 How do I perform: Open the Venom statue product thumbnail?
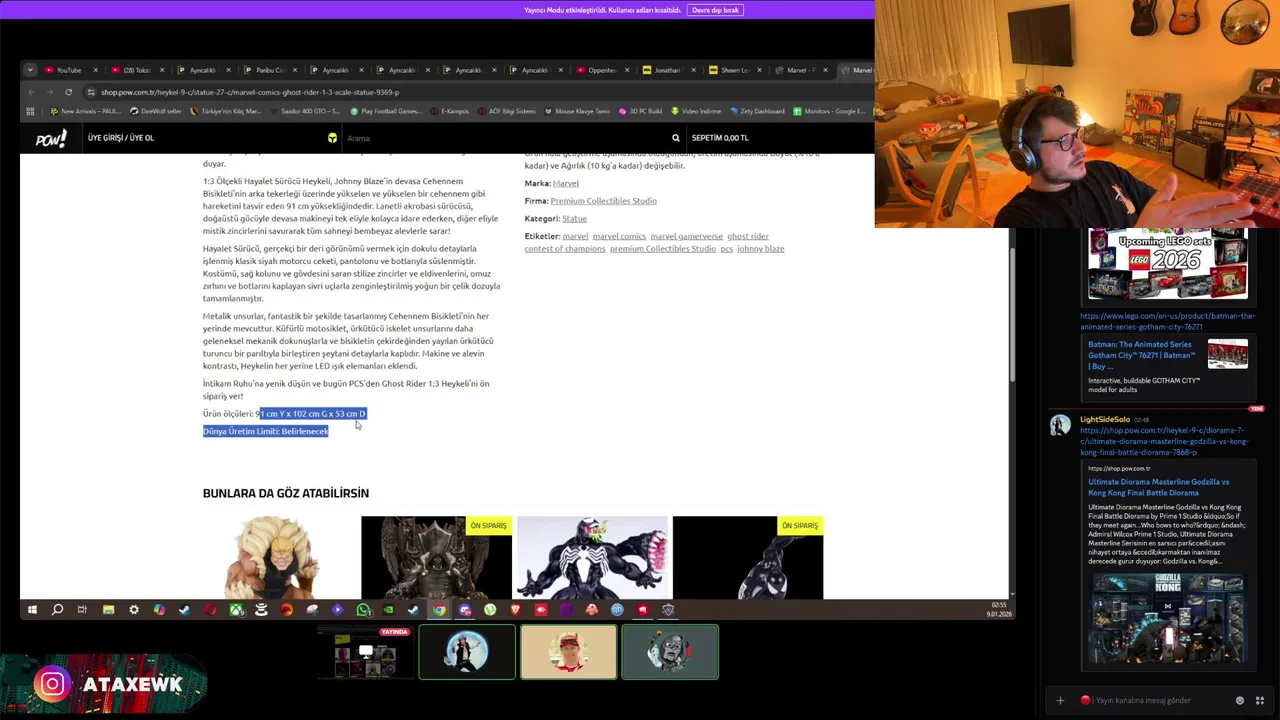[592, 557]
